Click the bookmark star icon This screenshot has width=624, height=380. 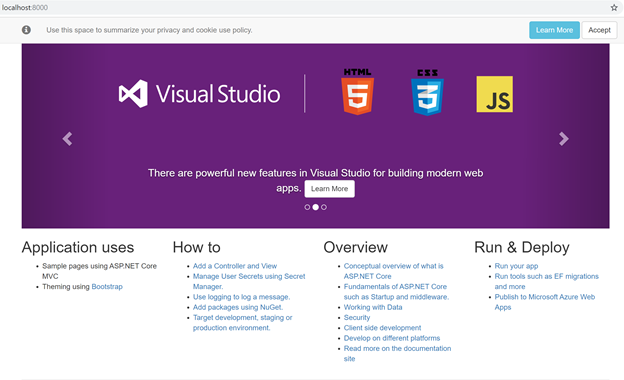click(614, 8)
